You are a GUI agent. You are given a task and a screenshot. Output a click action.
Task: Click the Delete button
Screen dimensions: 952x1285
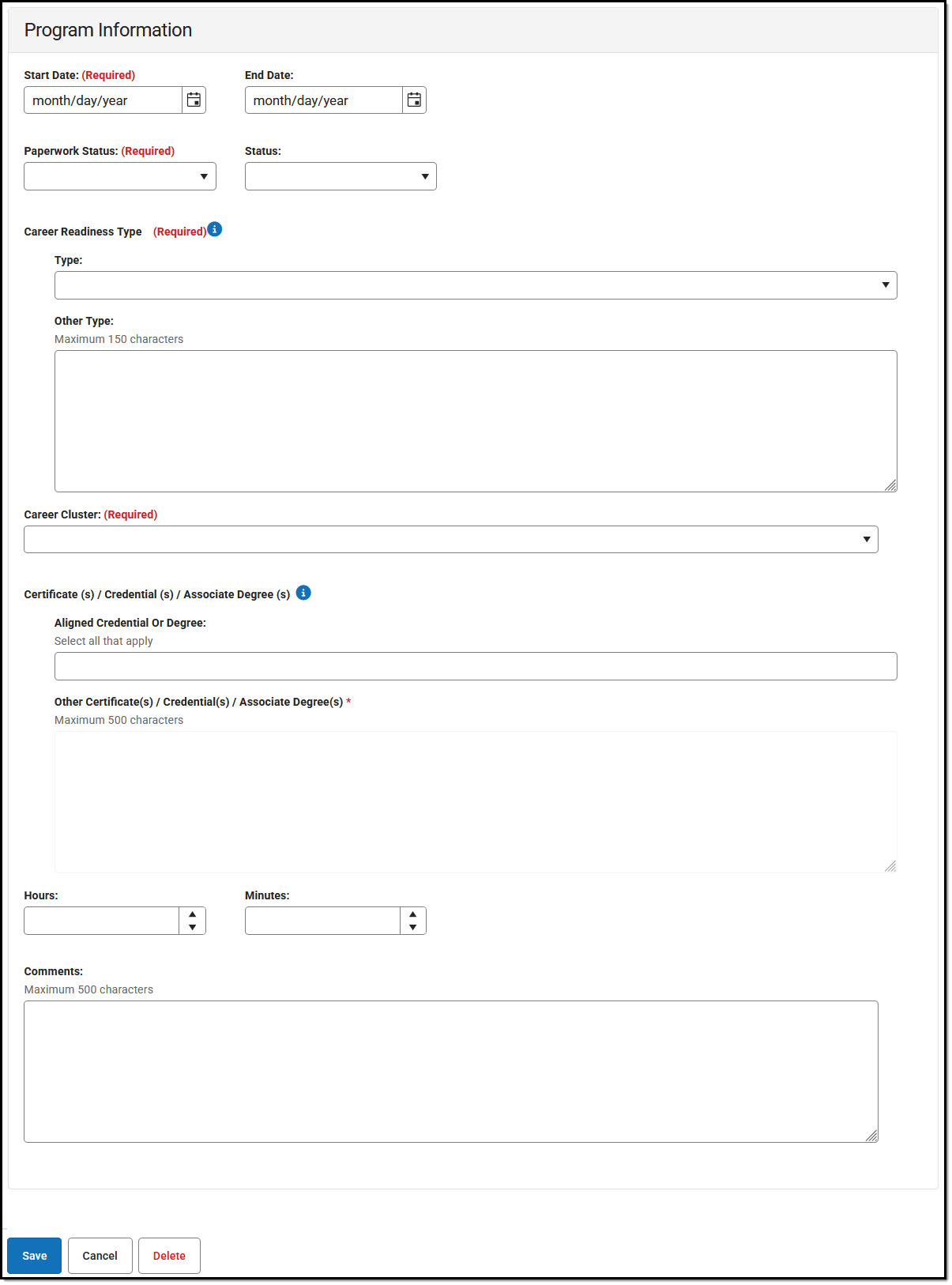click(x=169, y=1256)
